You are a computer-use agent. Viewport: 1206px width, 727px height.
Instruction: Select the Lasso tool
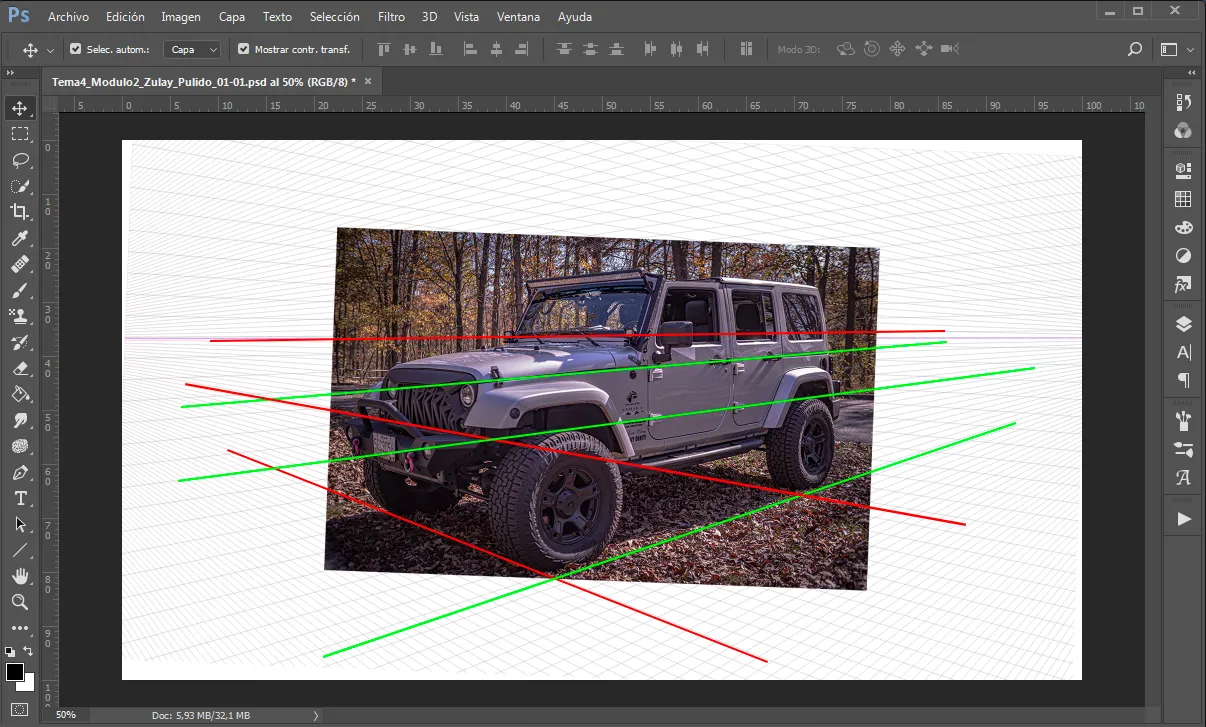pyautogui.click(x=20, y=160)
